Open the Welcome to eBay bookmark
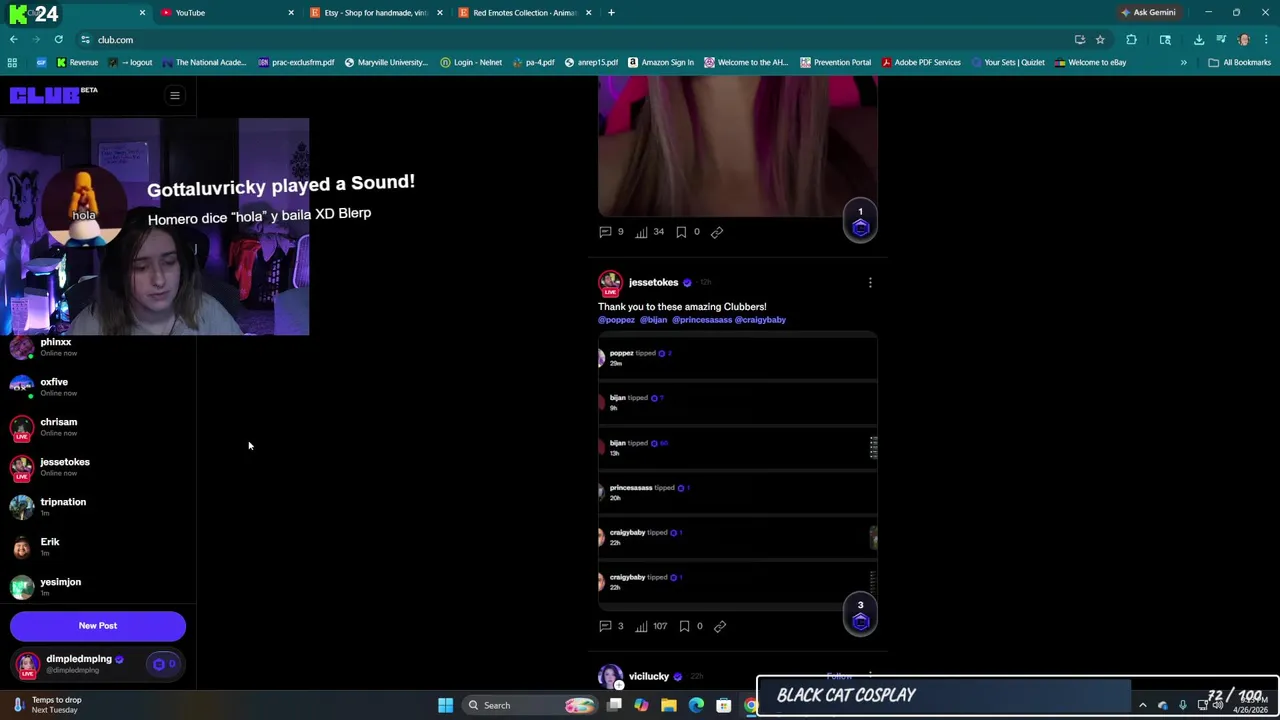 pyautogui.click(x=1090, y=62)
